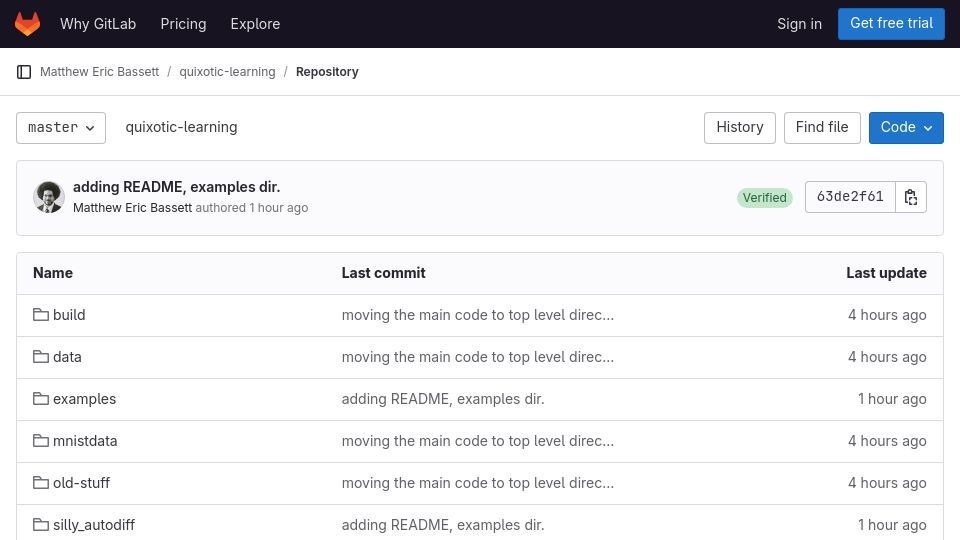The width and height of the screenshot is (960, 540).
Task: Click the data folder icon
Action: [41, 357]
